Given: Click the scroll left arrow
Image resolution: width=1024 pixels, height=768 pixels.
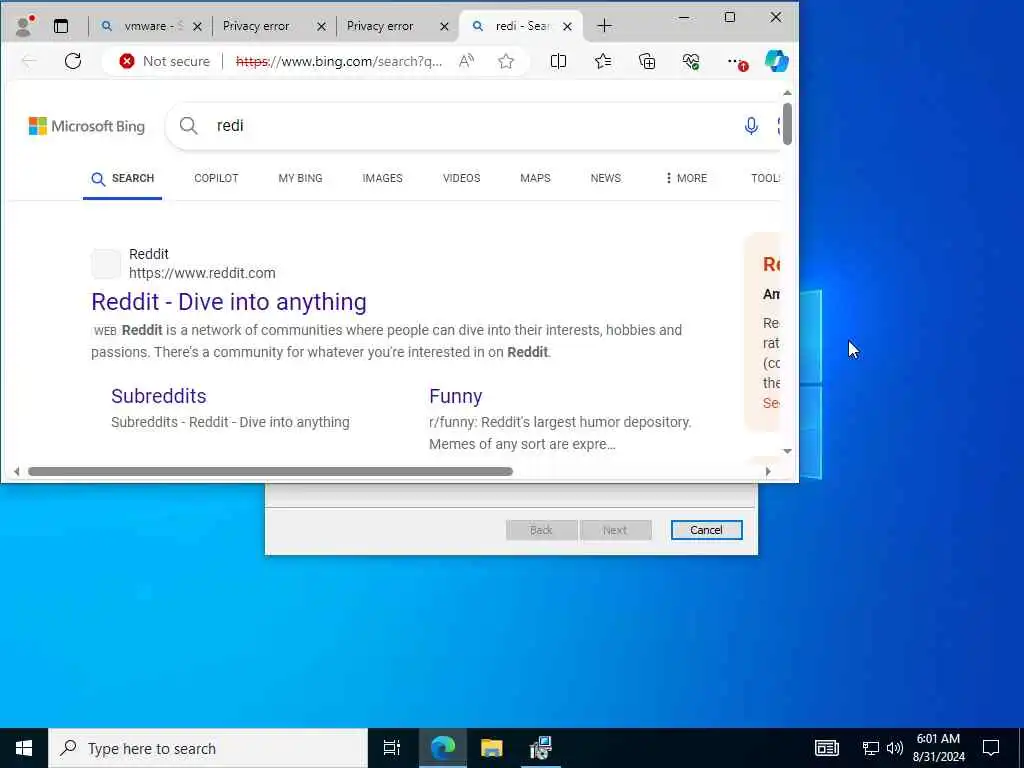Looking at the screenshot, I should pos(16,472).
